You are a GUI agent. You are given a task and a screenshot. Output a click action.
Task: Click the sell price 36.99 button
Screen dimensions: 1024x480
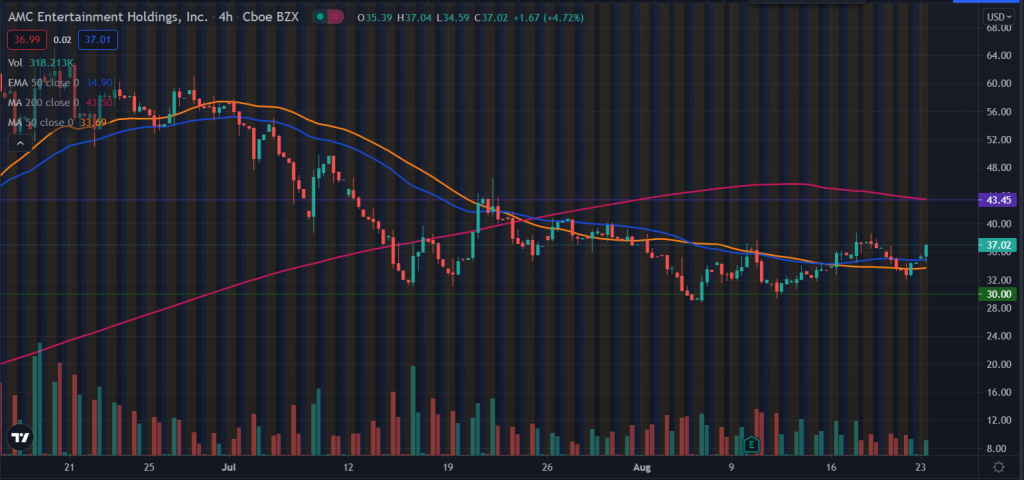(x=25, y=40)
